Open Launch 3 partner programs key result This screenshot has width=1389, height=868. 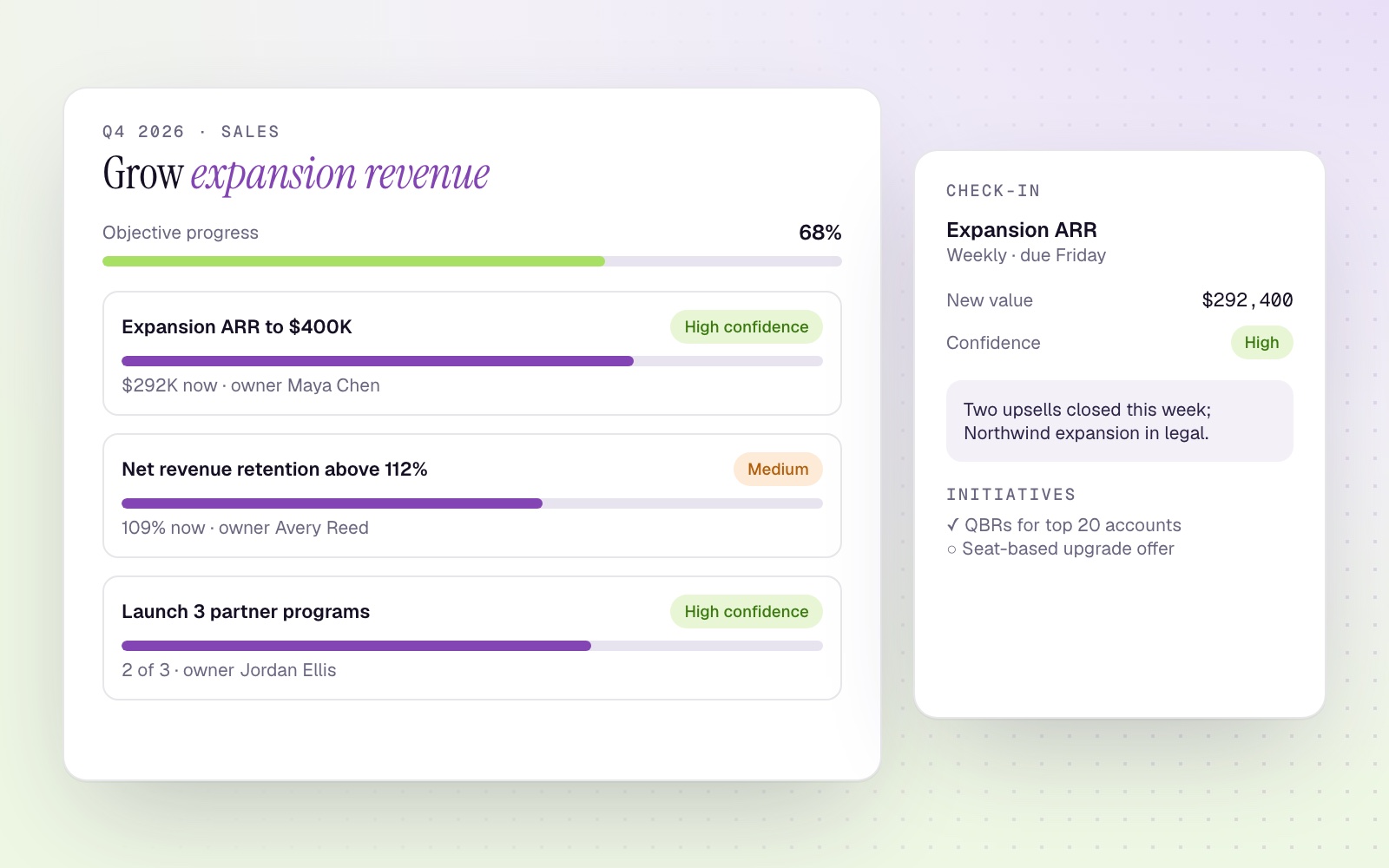472,638
